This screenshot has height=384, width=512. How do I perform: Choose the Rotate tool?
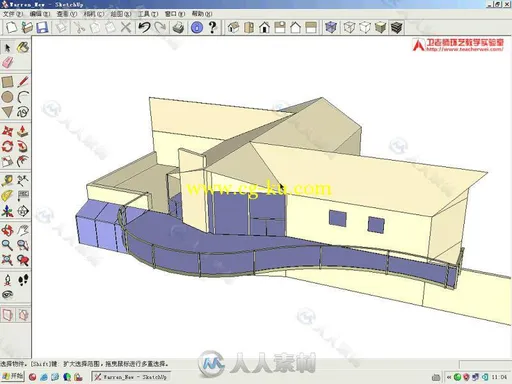(x=7, y=146)
